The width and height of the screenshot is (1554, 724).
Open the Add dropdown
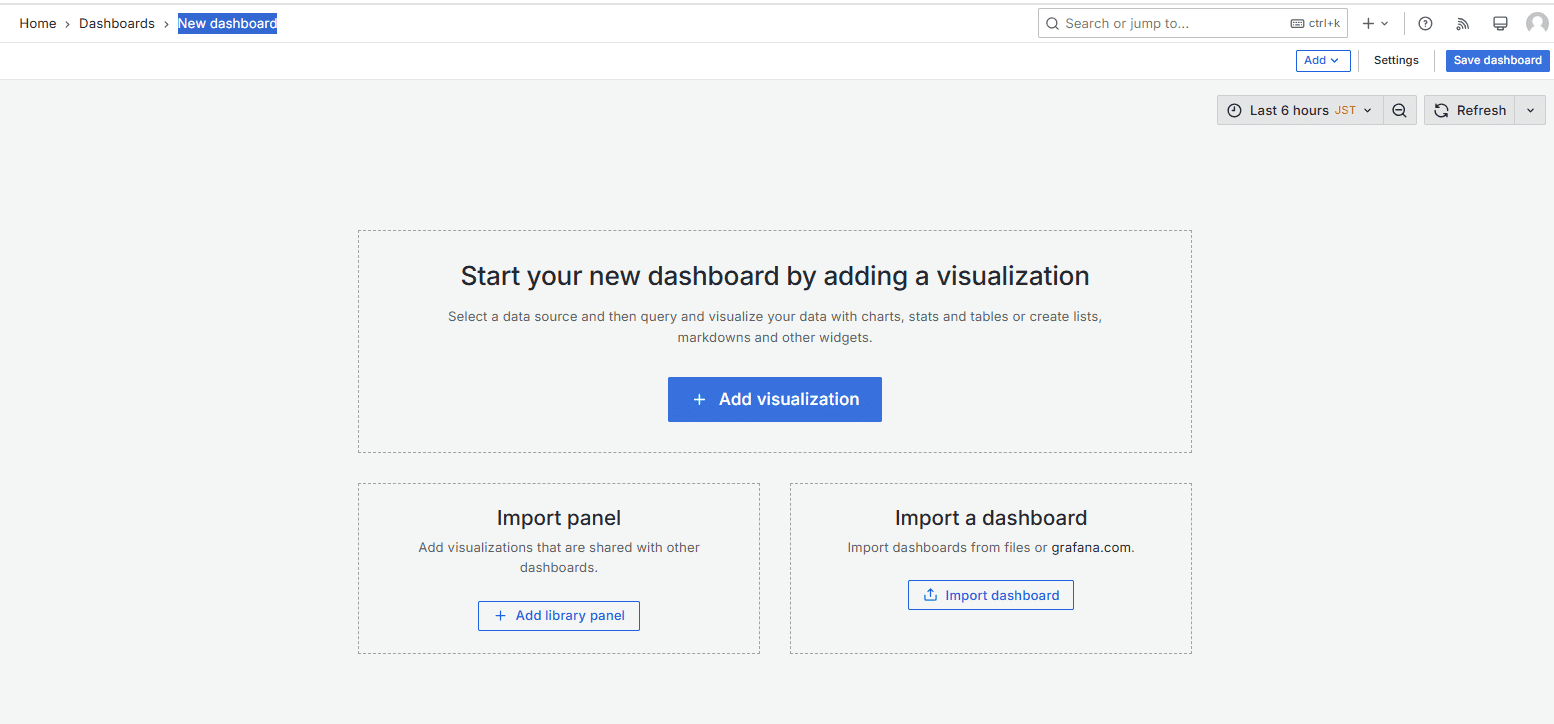coord(1323,61)
